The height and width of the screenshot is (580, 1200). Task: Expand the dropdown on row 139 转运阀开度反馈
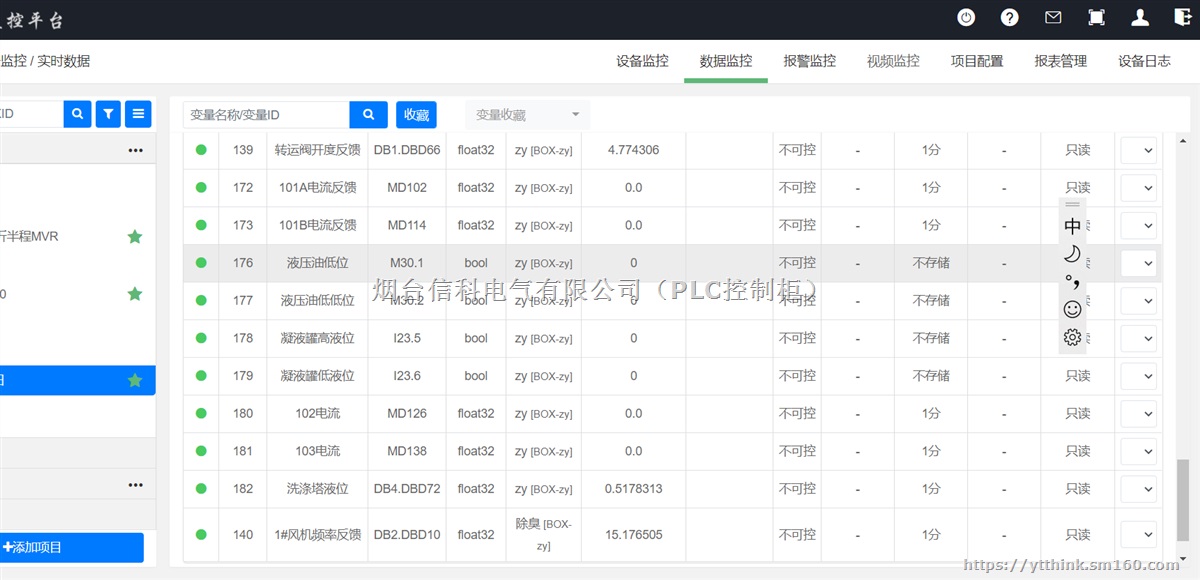[1138, 150]
